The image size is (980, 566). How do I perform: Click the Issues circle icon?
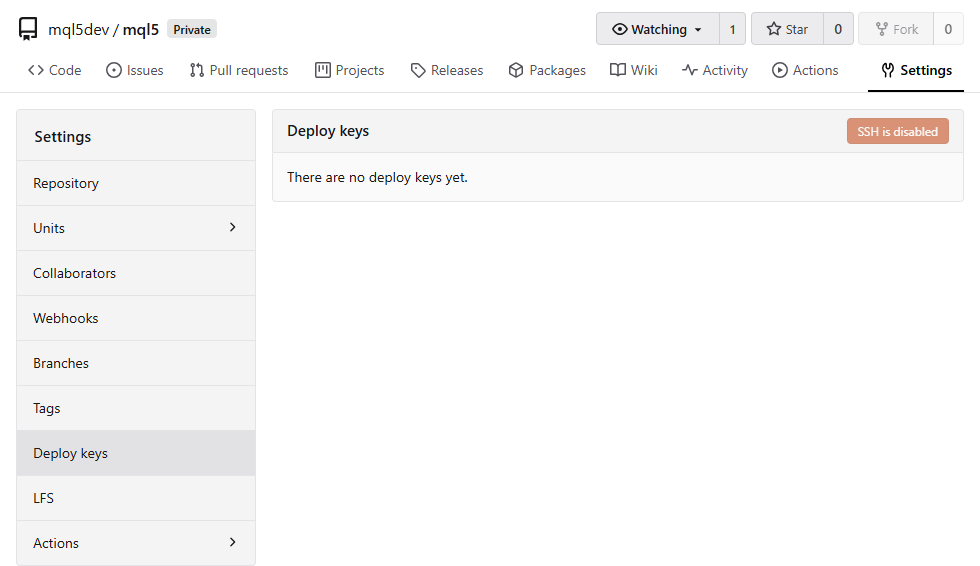coord(114,70)
